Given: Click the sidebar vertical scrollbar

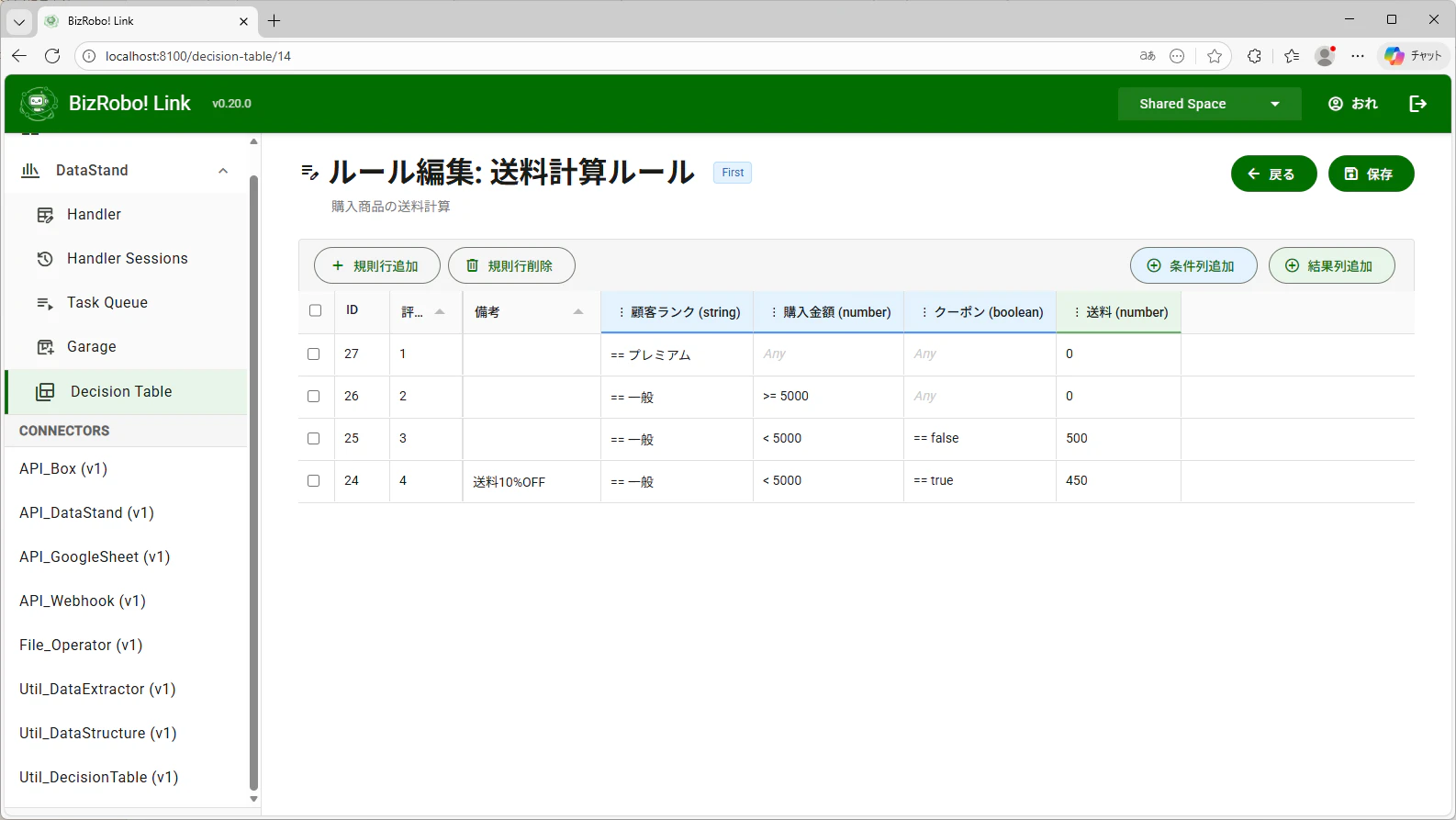Looking at the screenshot, I should tap(254, 482).
